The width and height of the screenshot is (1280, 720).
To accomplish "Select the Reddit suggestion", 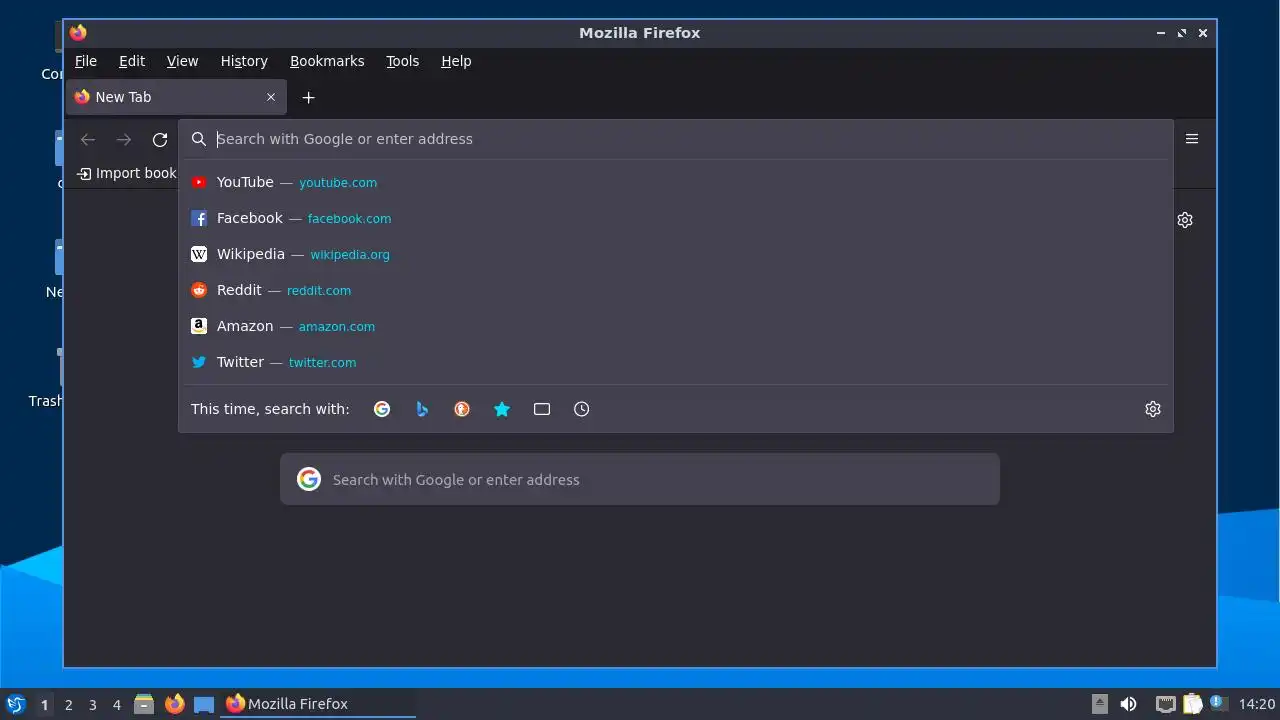I will (x=675, y=290).
